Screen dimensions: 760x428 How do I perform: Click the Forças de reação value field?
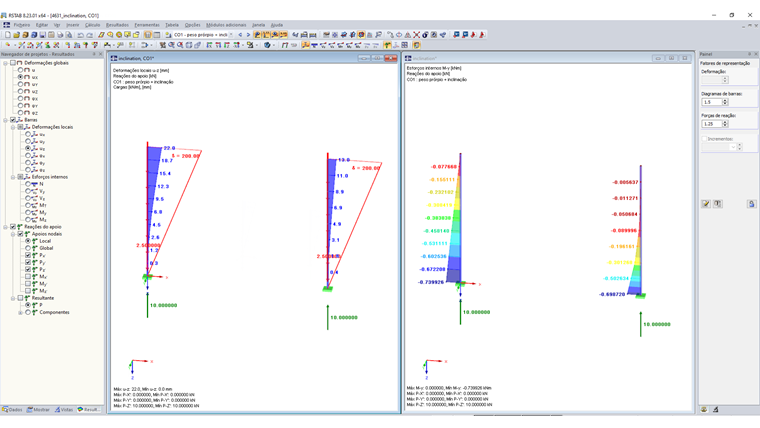pyautogui.click(x=712, y=124)
